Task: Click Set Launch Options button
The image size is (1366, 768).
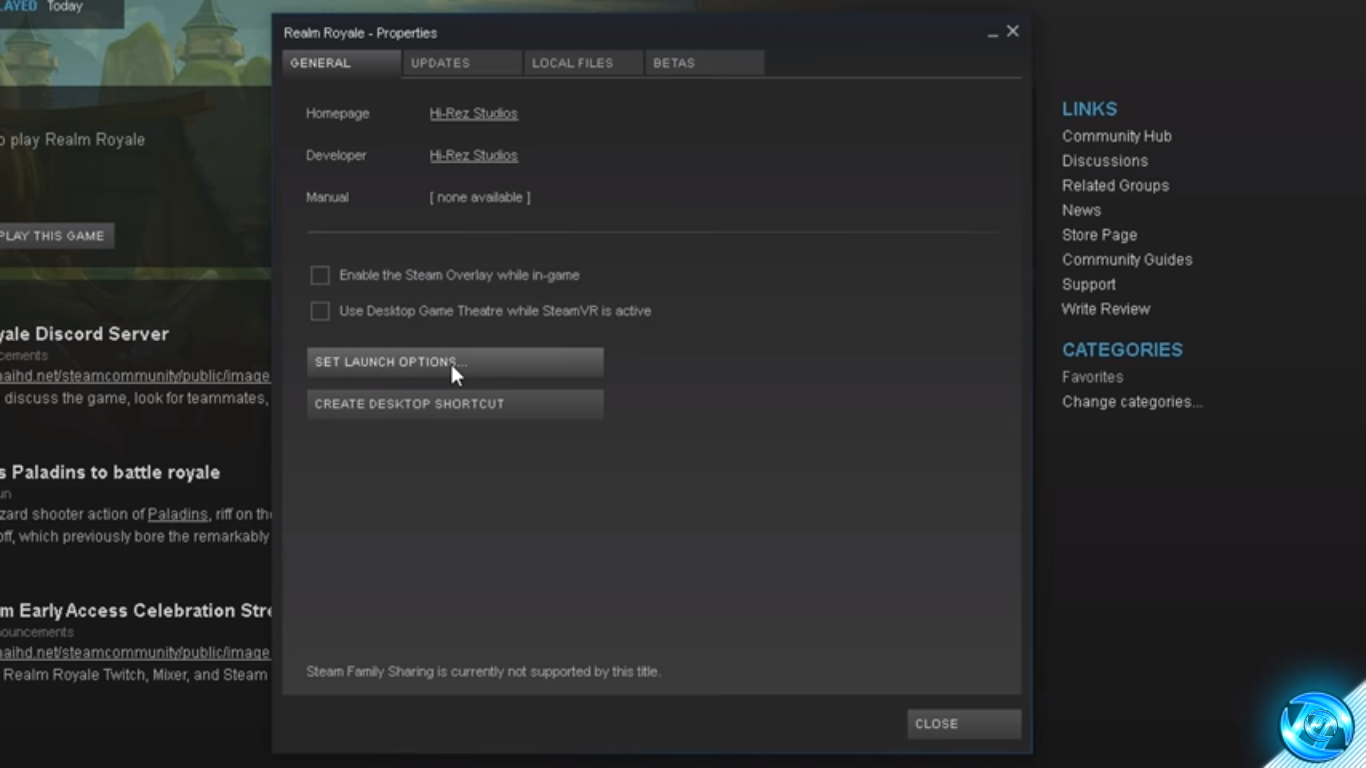Action: click(x=455, y=362)
